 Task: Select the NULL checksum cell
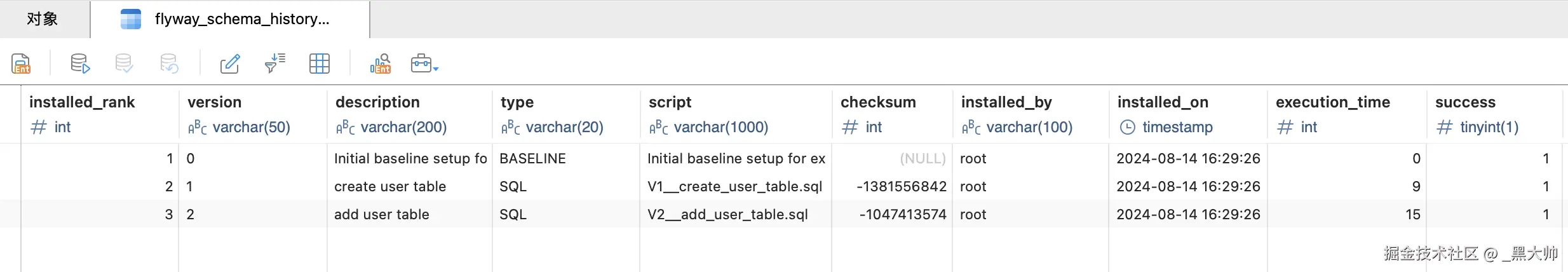tap(922, 159)
